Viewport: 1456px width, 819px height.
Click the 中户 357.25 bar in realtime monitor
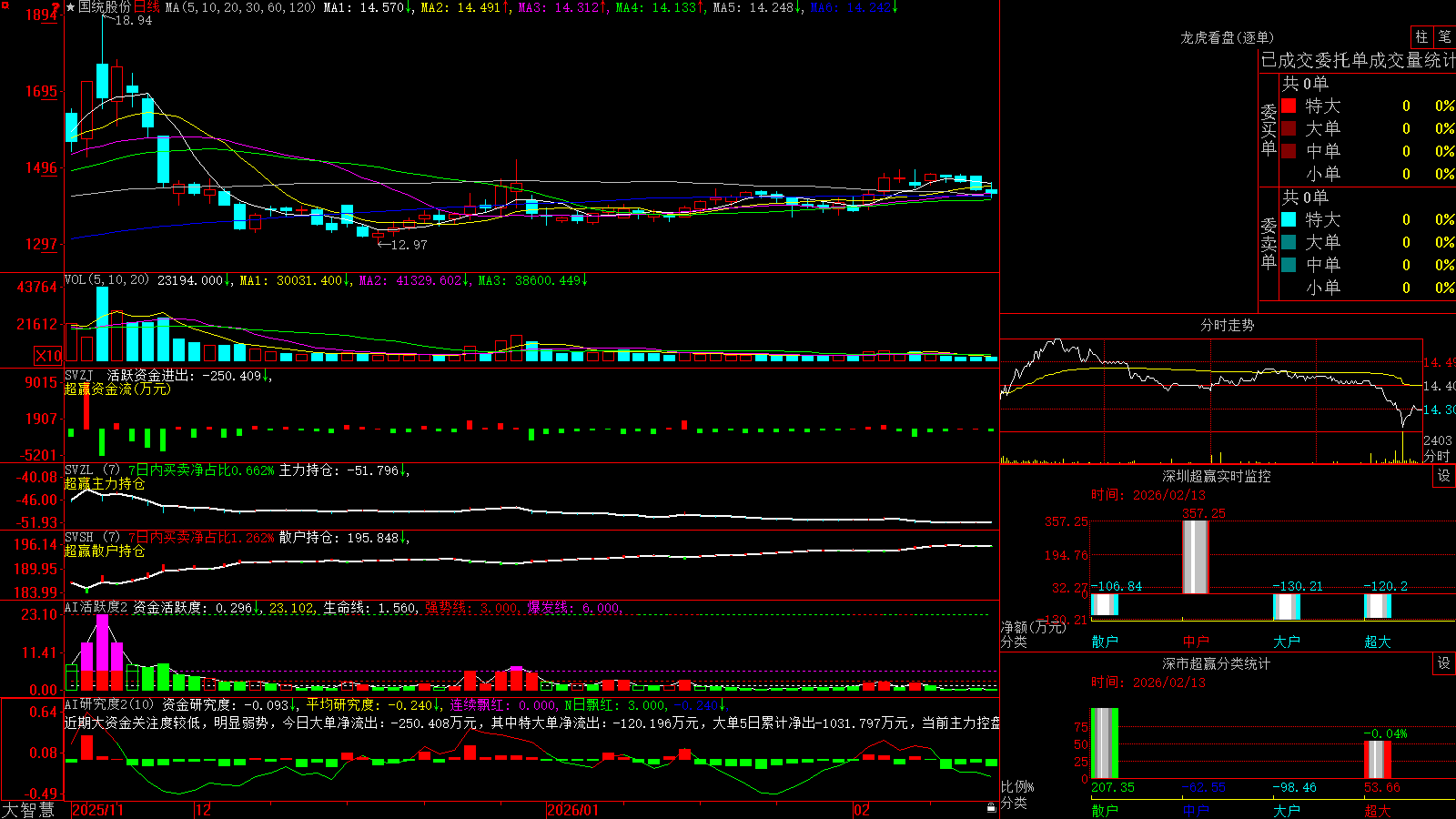coord(1195,557)
